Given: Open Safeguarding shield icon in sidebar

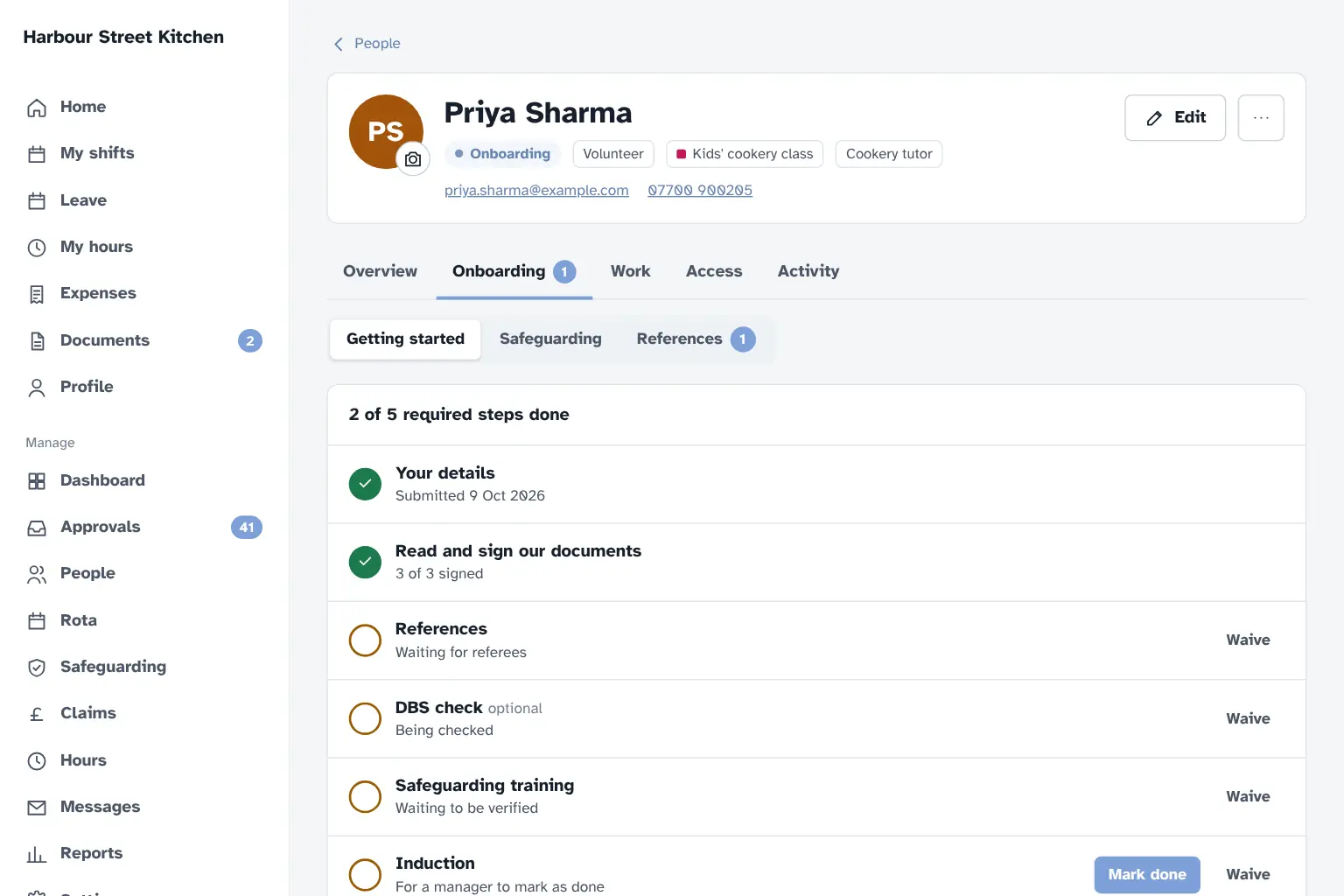Looking at the screenshot, I should click(37, 668).
